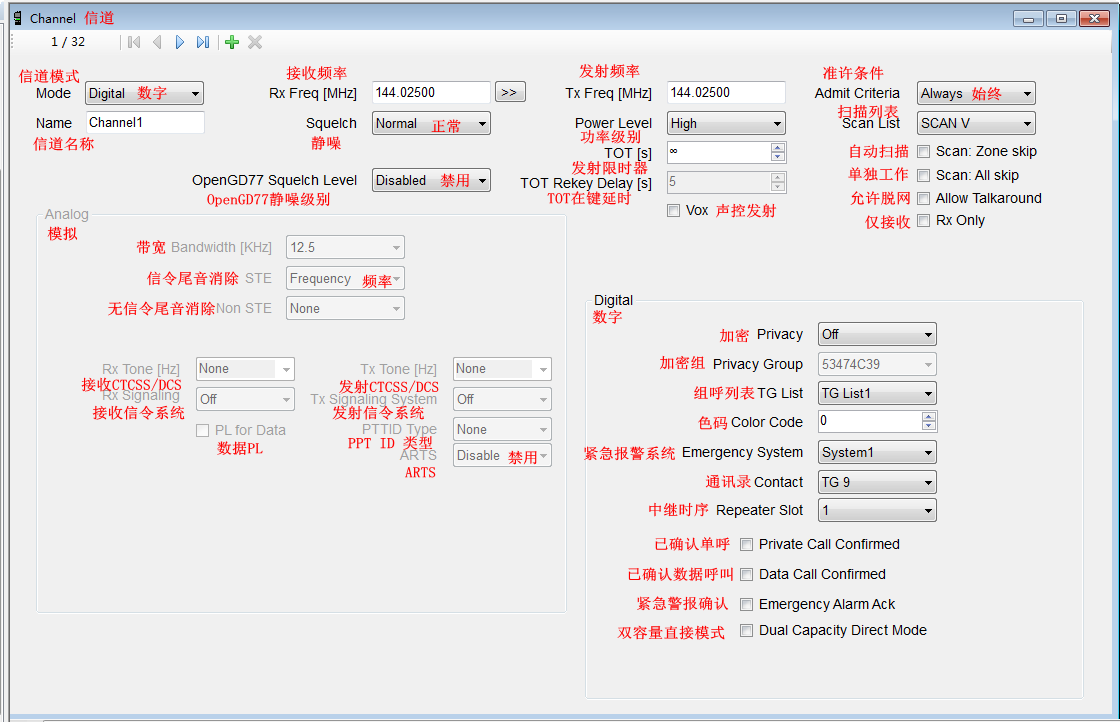
Task: Copy Rx frequency to Tx with >> button
Action: tap(509, 92)
